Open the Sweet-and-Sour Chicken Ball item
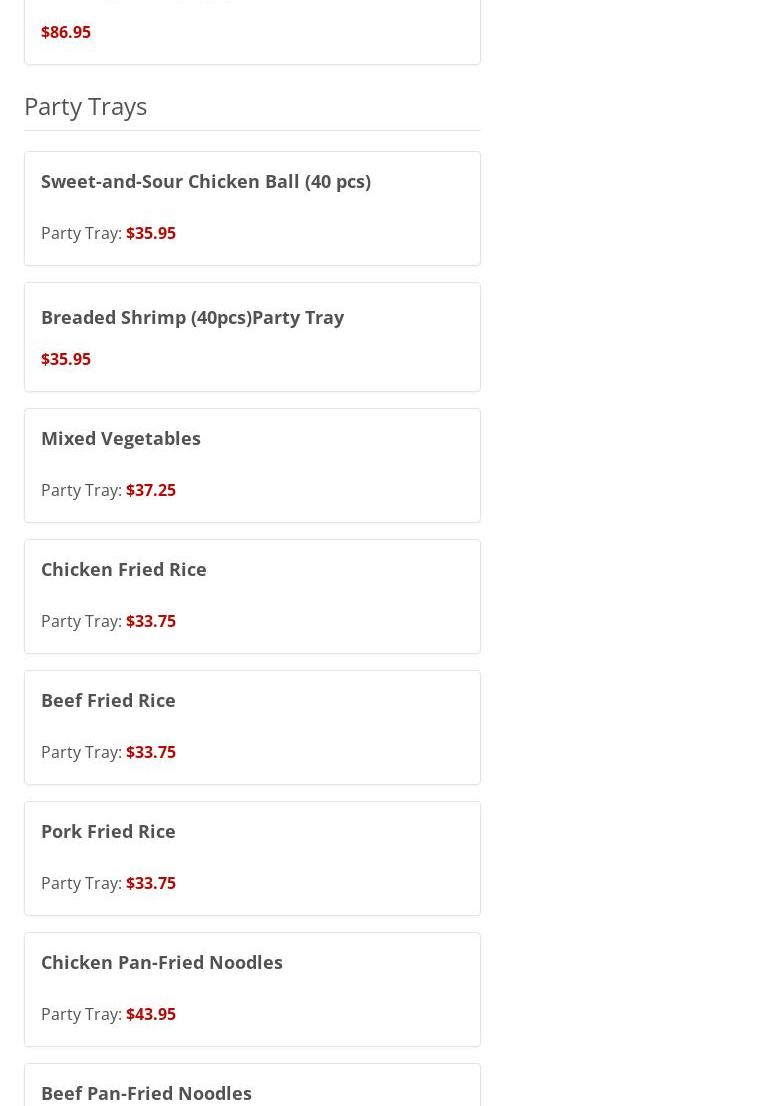Screen dimensions: 770x1106 [205, 181]
